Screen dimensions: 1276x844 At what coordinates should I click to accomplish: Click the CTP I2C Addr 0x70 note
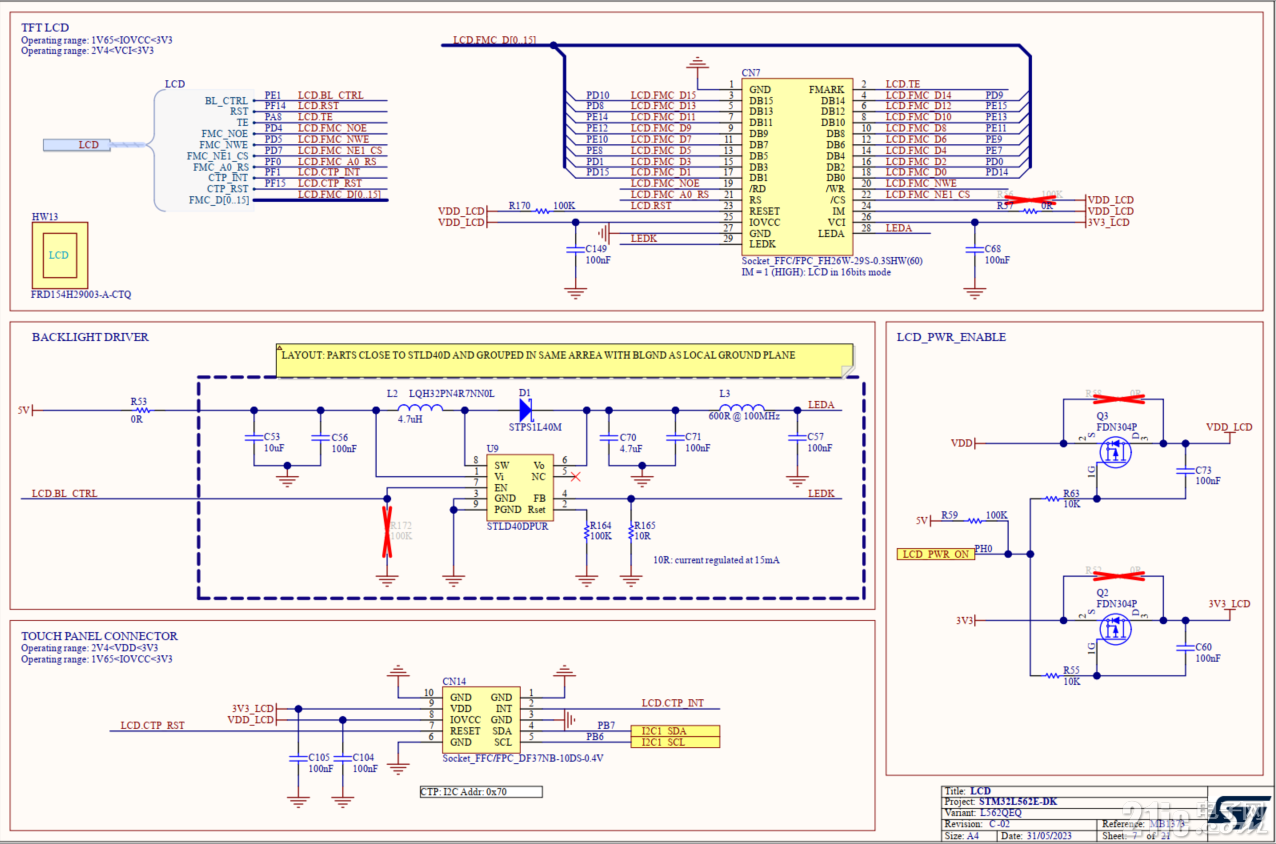coord(481,791)
